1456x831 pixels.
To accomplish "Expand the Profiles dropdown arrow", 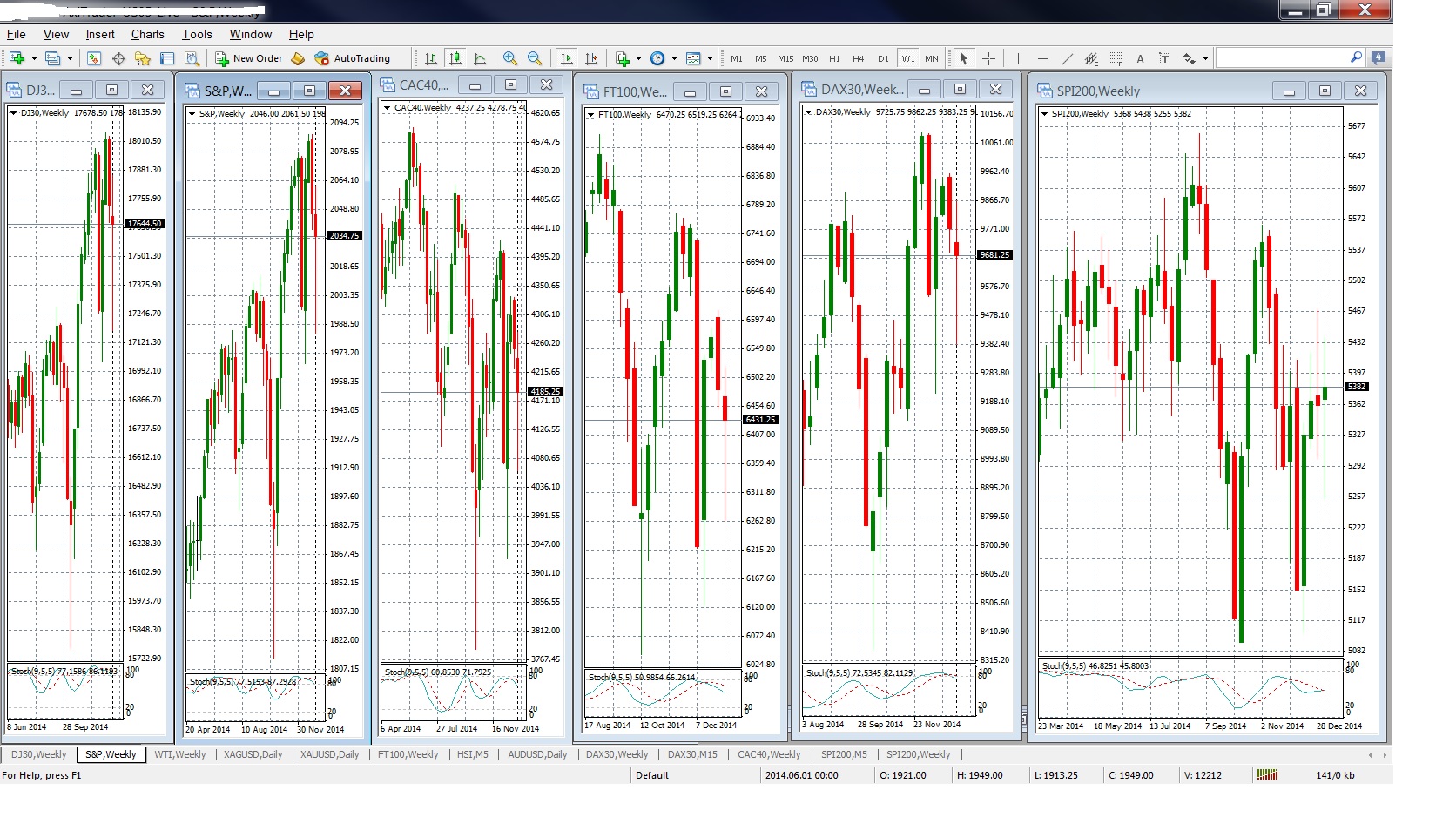I will [x=70, y=59].
